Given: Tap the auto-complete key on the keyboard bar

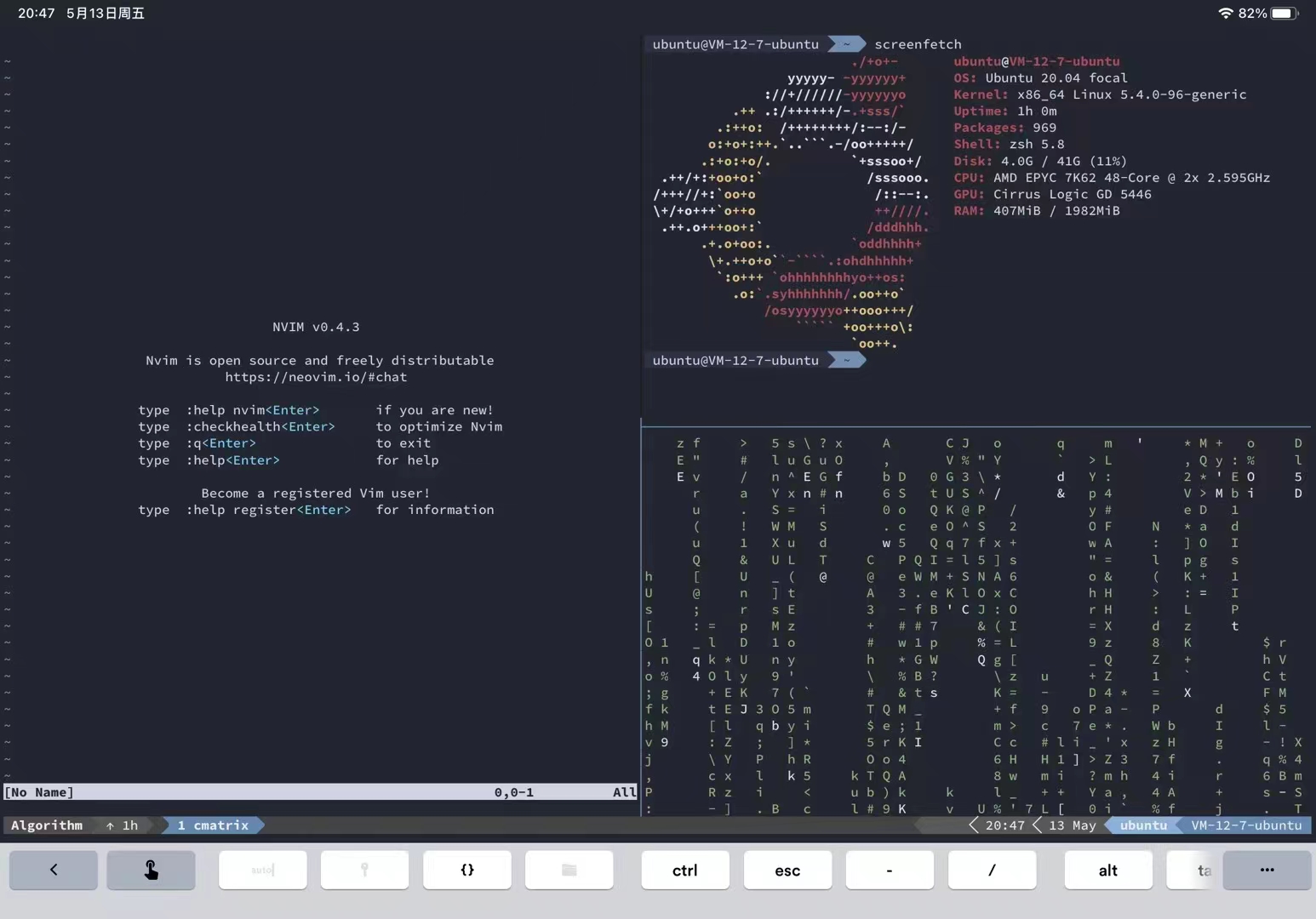Looking at the screenshot, I should (x=263, y=870).
